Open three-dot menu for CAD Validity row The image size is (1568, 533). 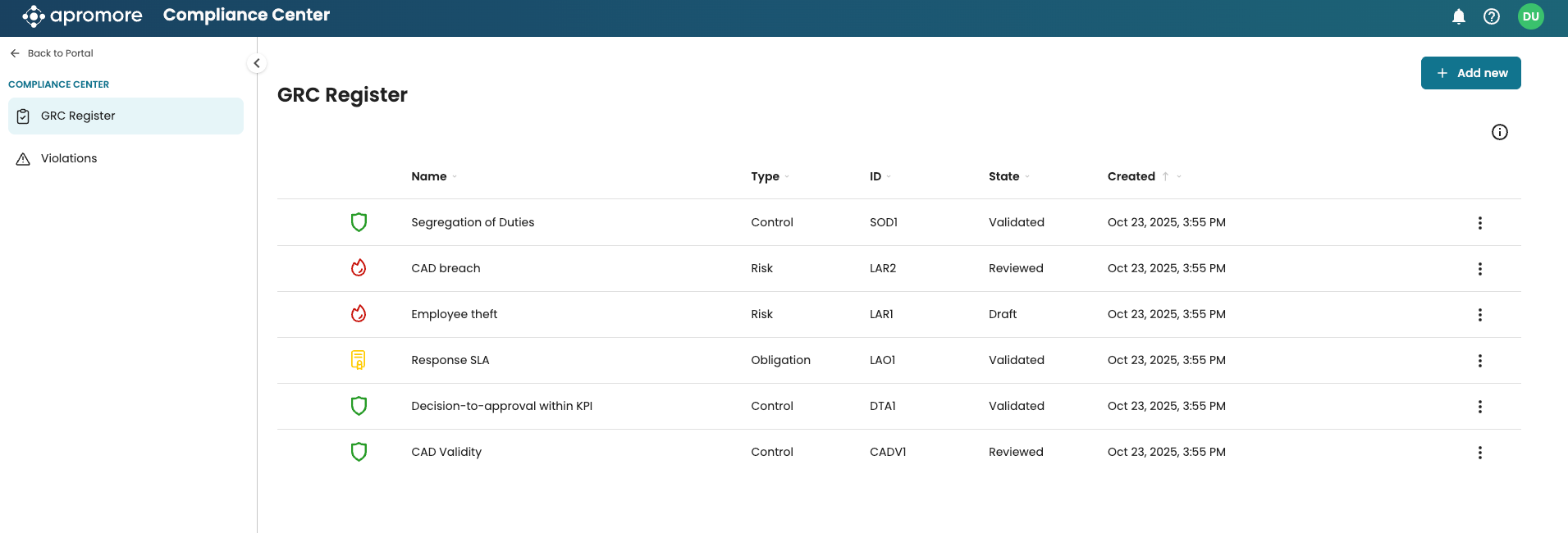pyautogui.click(x=1479, y=453)
